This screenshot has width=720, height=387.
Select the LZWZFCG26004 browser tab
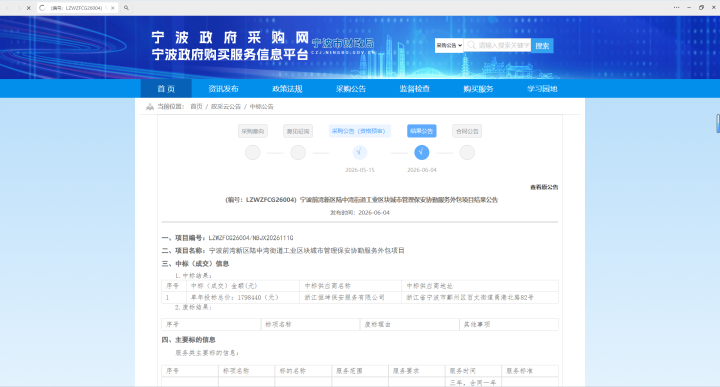tap(77, 8)
